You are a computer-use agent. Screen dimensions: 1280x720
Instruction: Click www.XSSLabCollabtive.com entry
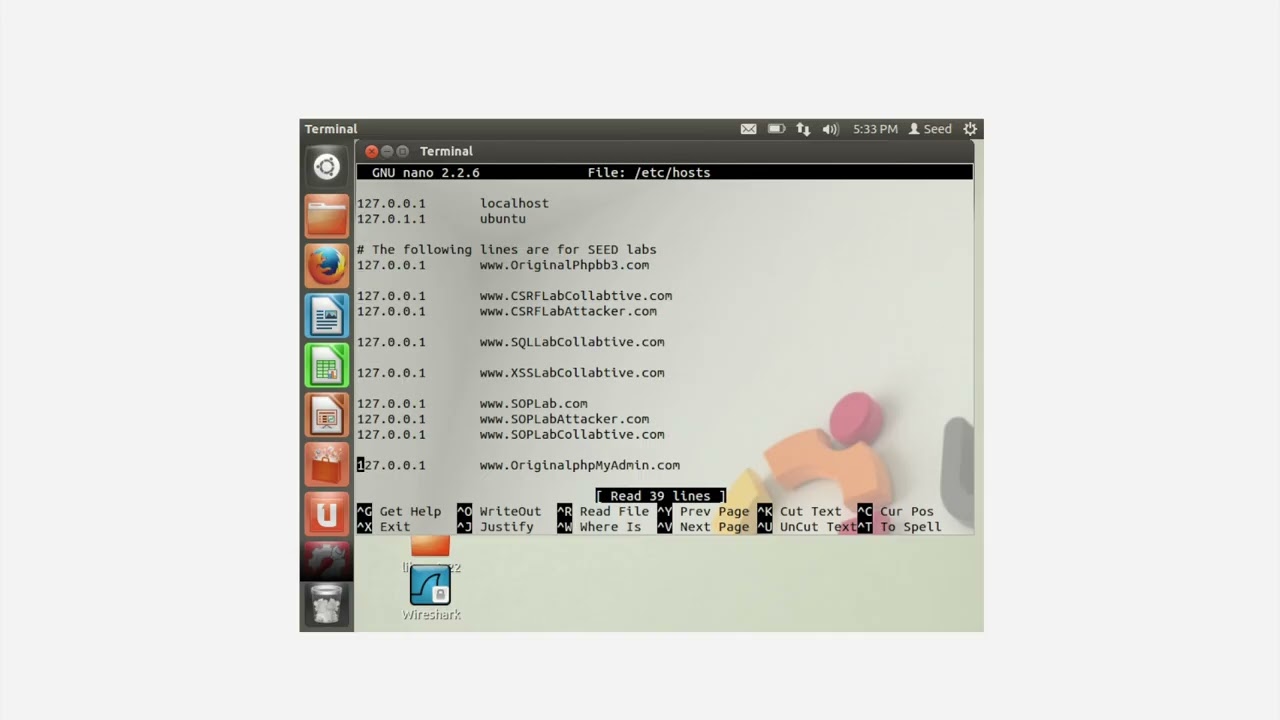pyautogui.click(x=572, y=373)
